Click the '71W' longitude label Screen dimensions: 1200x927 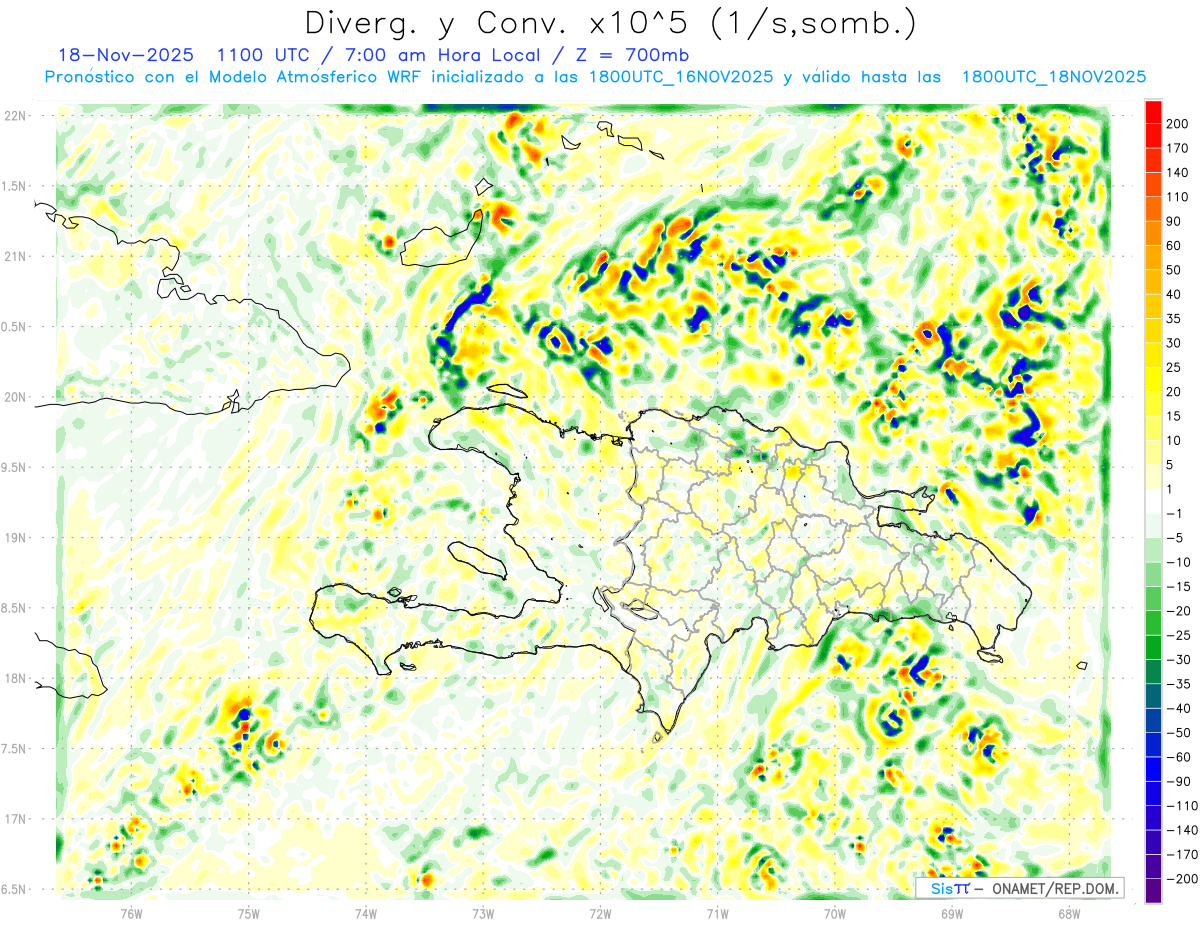point(717,913)
